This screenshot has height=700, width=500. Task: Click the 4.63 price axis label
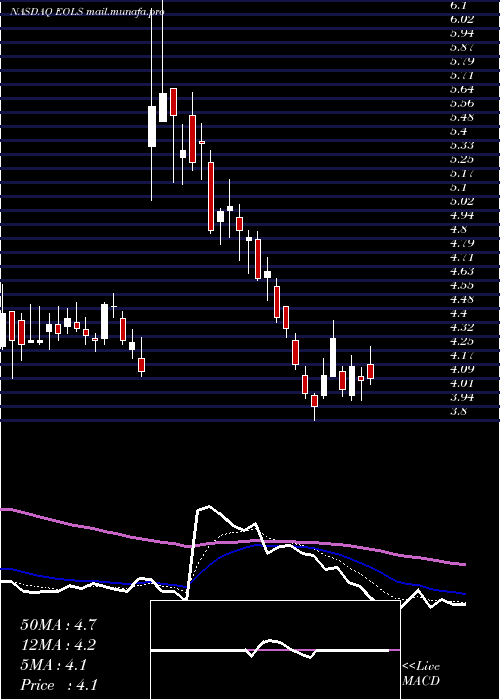[462, 271]
